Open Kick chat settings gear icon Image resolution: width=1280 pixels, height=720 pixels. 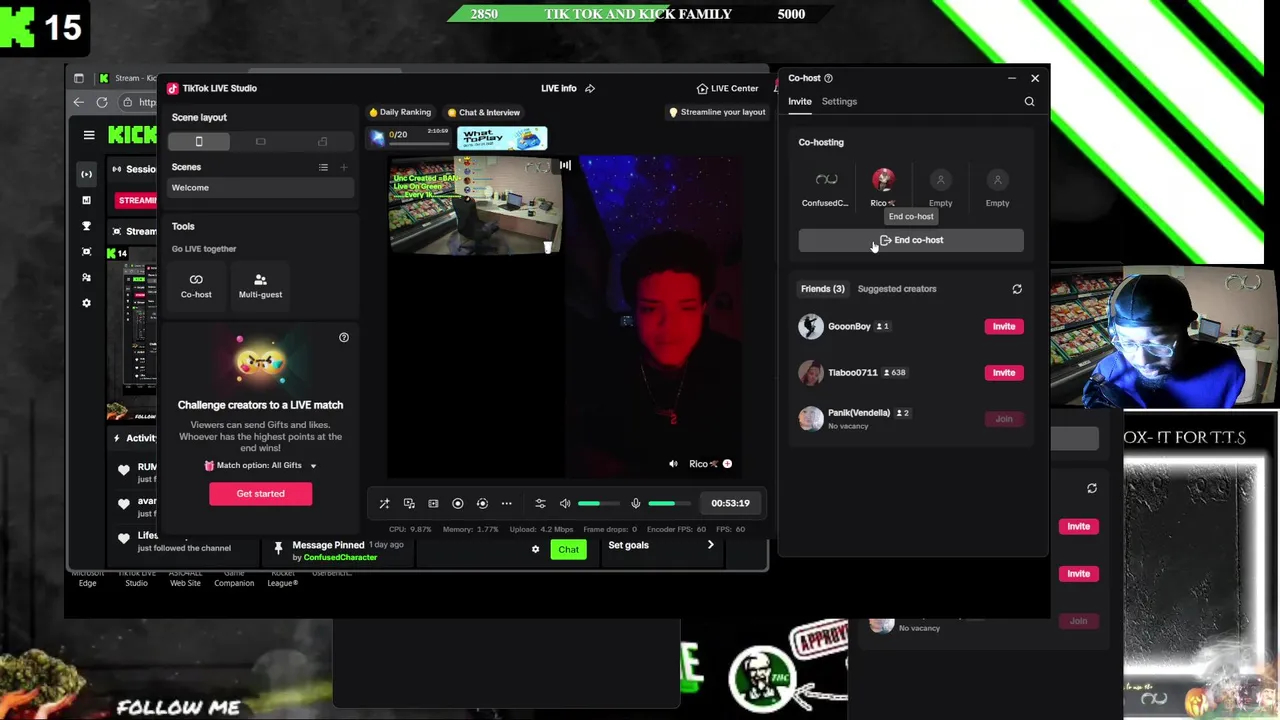pos(535,549)
